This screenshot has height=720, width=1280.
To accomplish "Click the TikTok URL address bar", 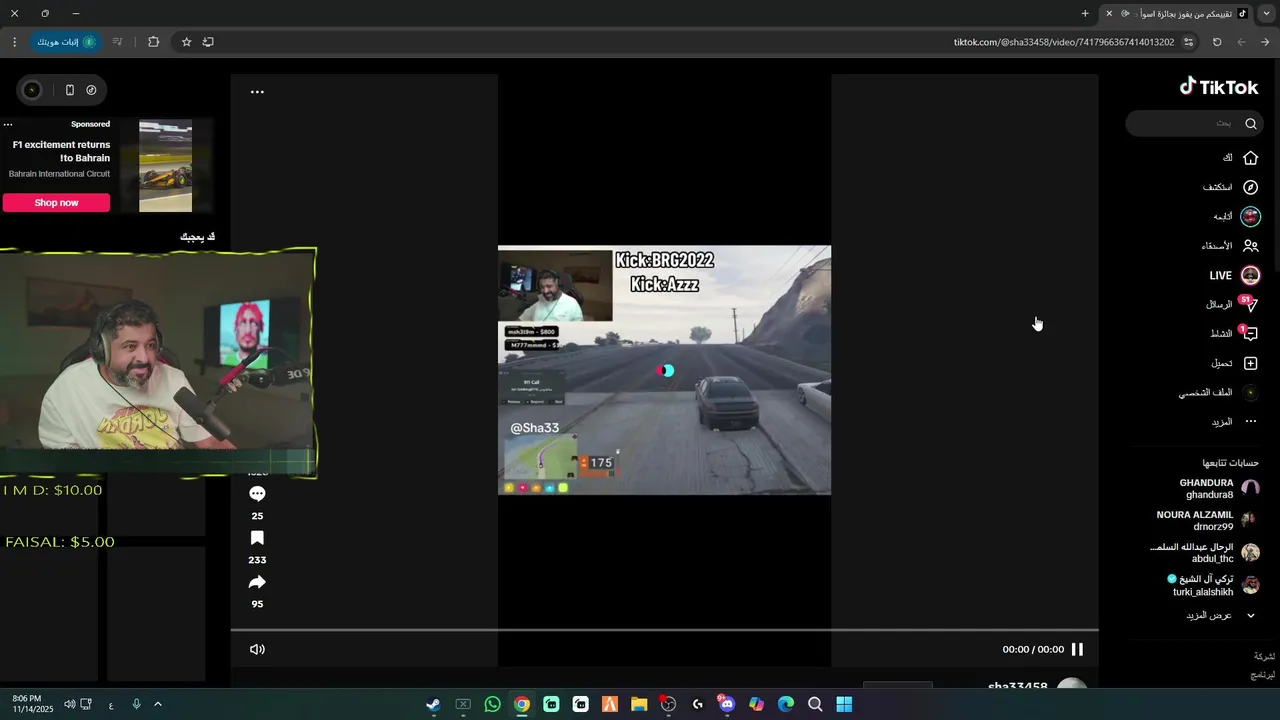I will [x=1064, y=42].
